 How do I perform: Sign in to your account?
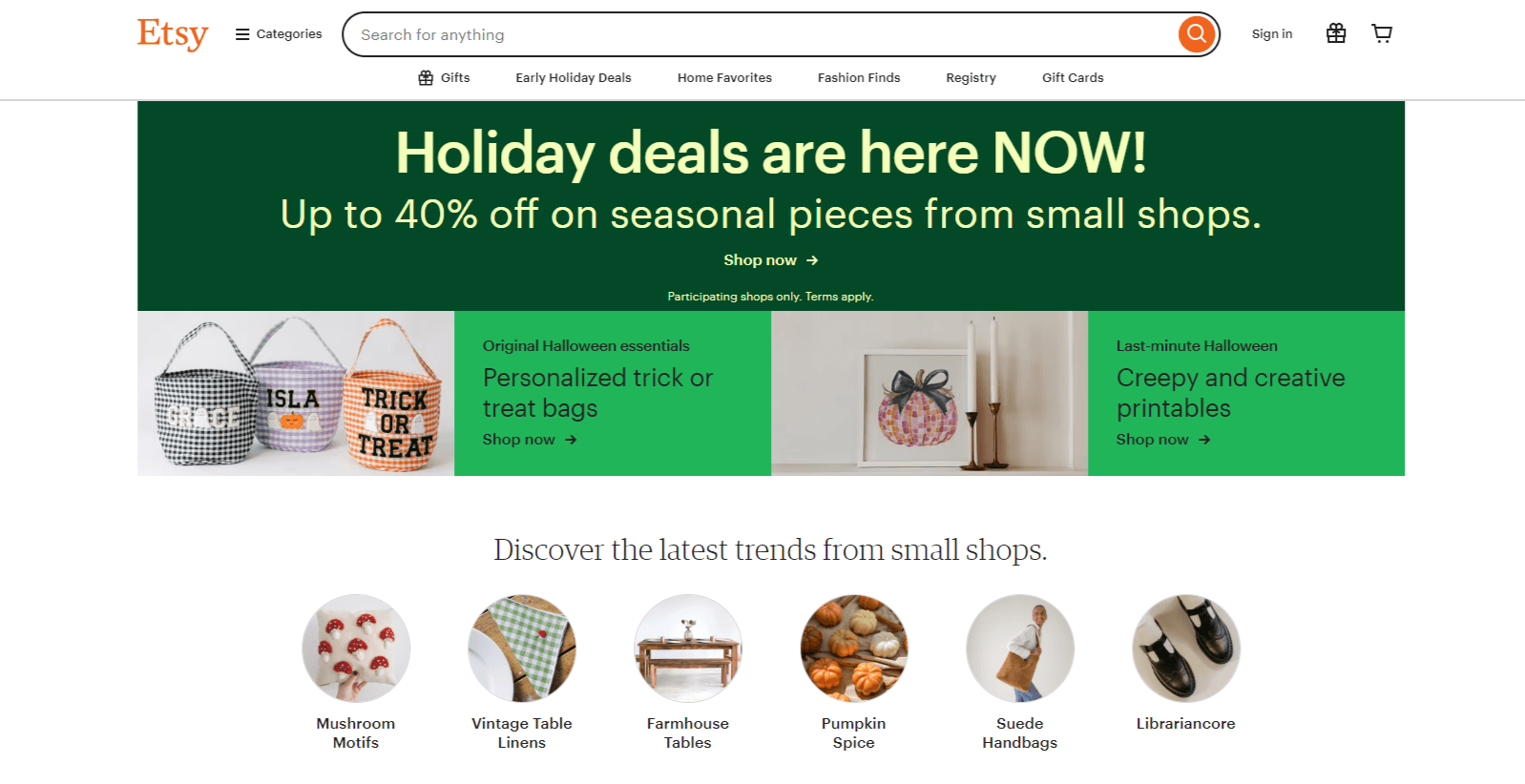1271,32
